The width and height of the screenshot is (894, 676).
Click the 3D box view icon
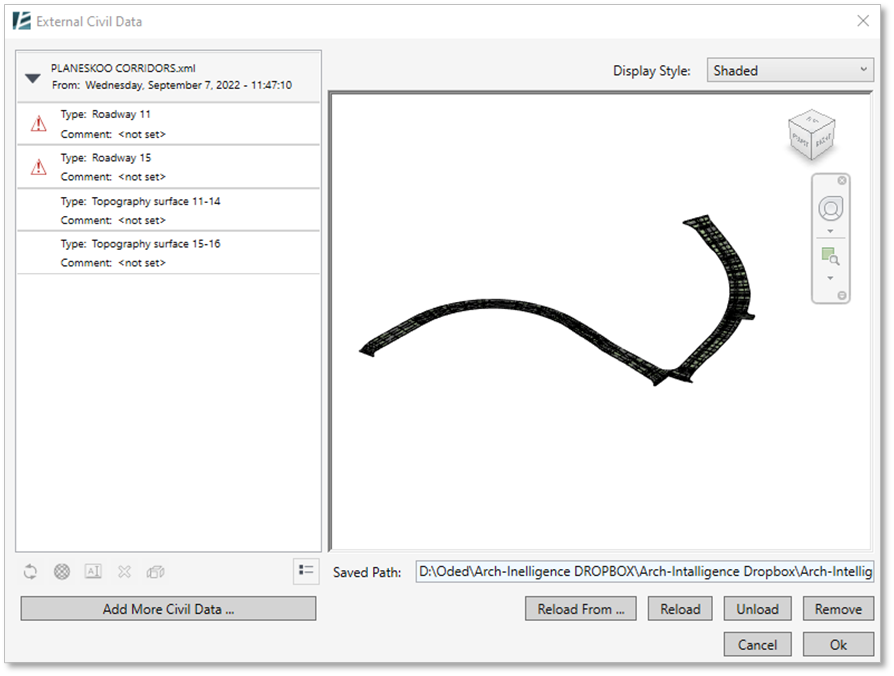coord(156,571)
